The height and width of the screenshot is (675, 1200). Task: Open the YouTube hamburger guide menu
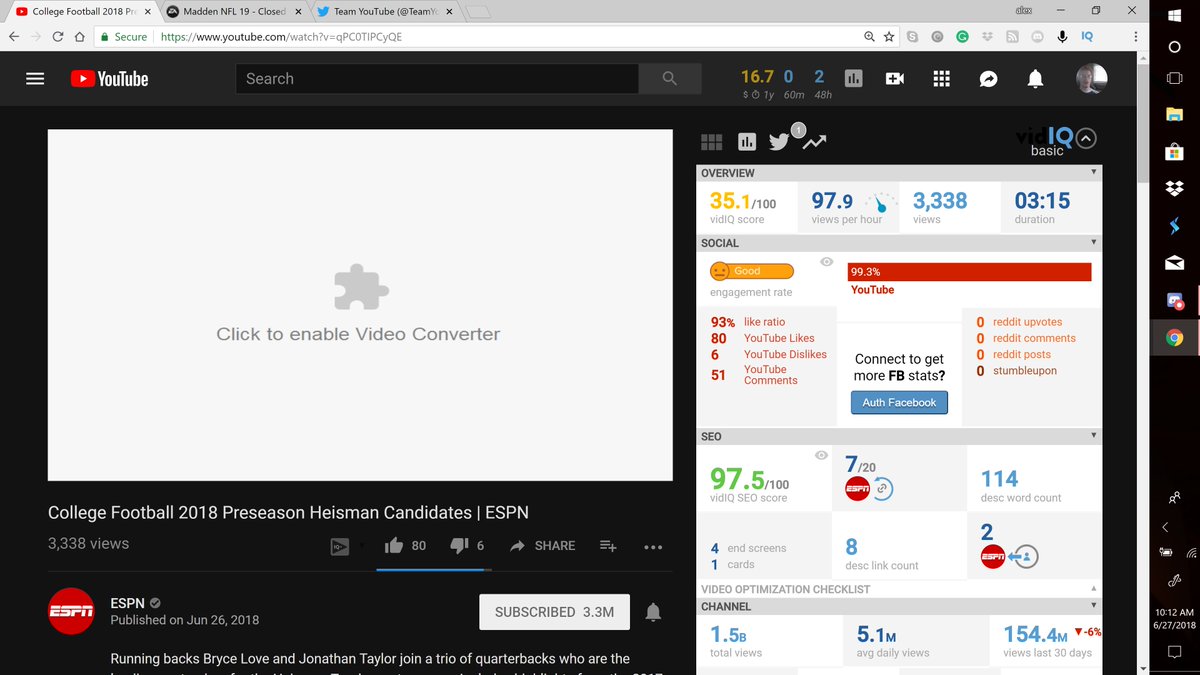point(35,78)
